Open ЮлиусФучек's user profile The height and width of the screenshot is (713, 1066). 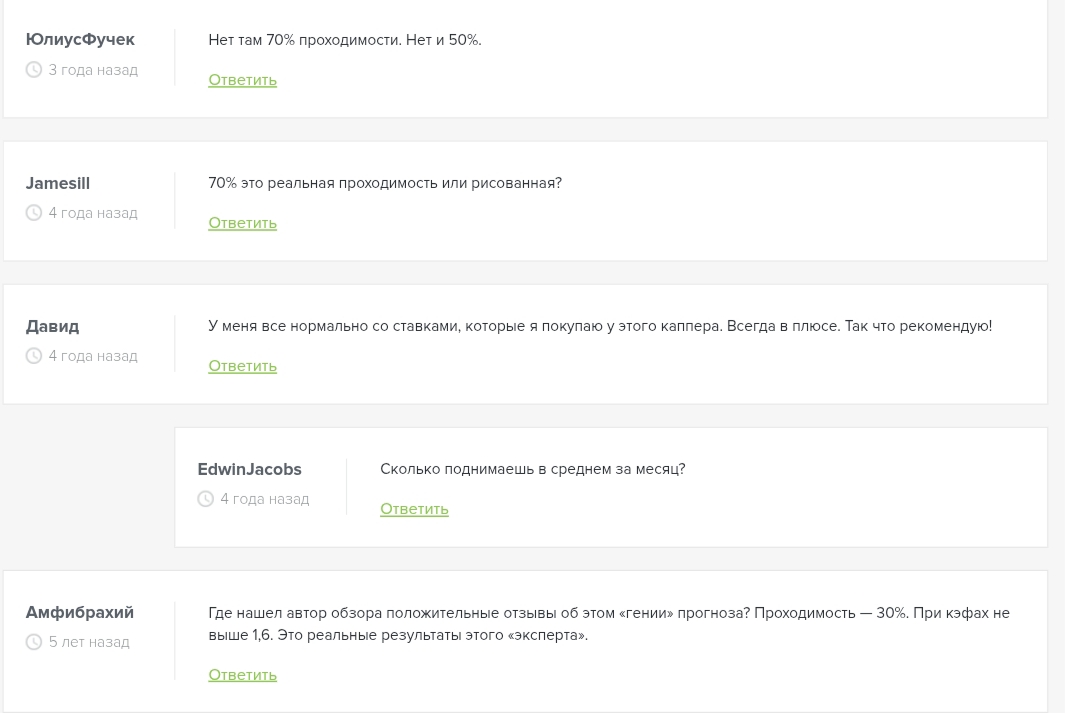pos(79,39)
